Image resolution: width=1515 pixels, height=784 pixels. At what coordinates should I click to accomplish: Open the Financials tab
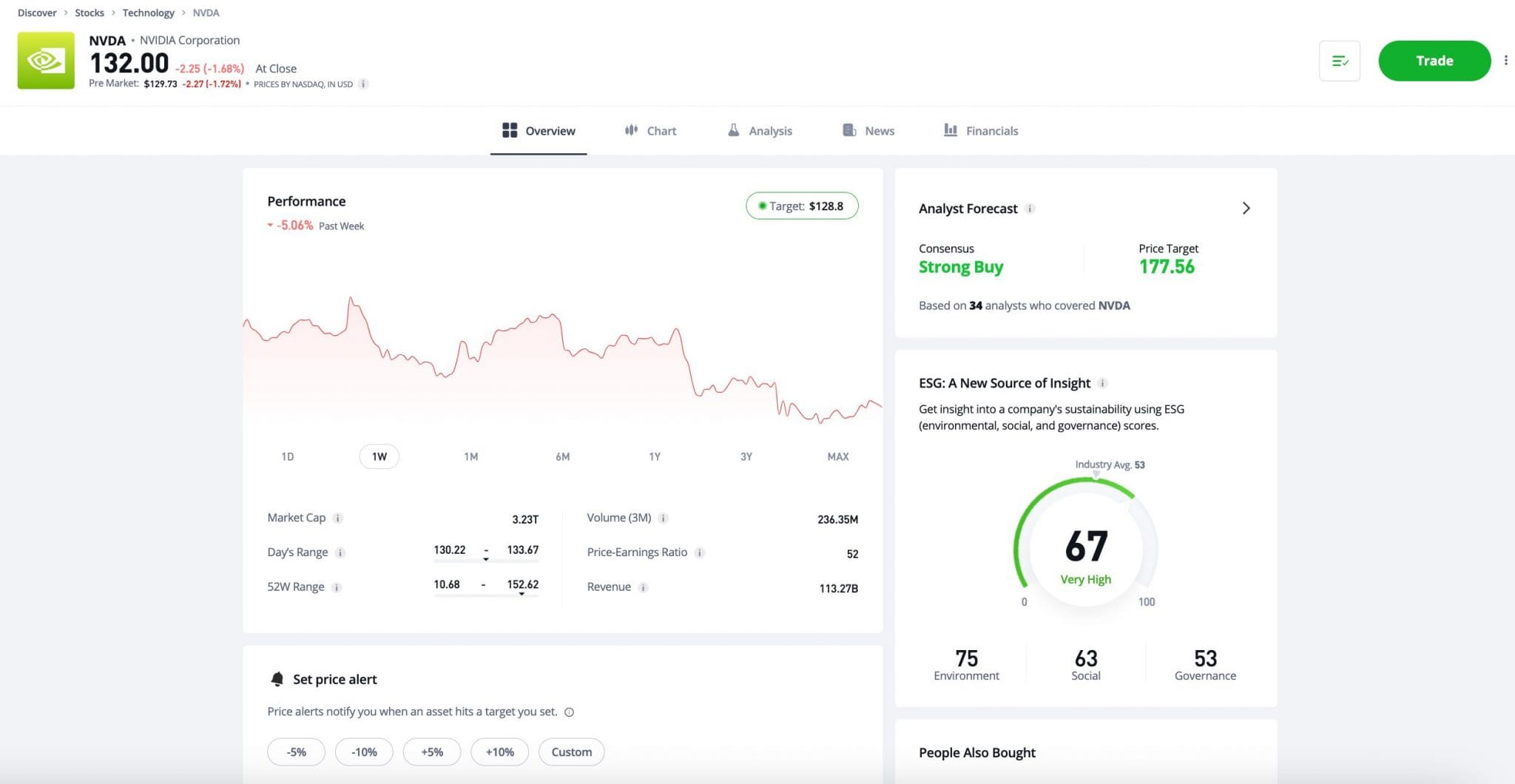(981, 131)
